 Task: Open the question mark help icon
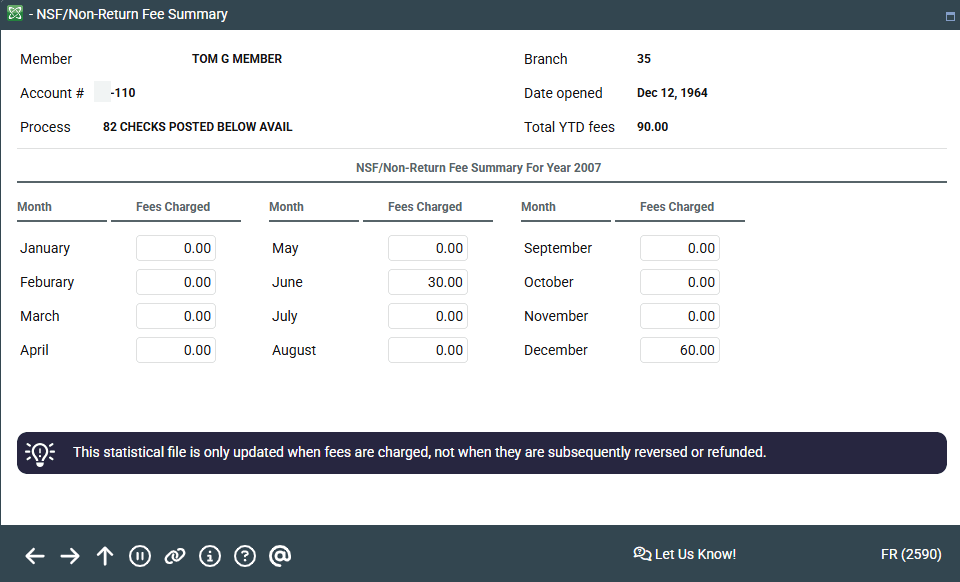point(245,556)
